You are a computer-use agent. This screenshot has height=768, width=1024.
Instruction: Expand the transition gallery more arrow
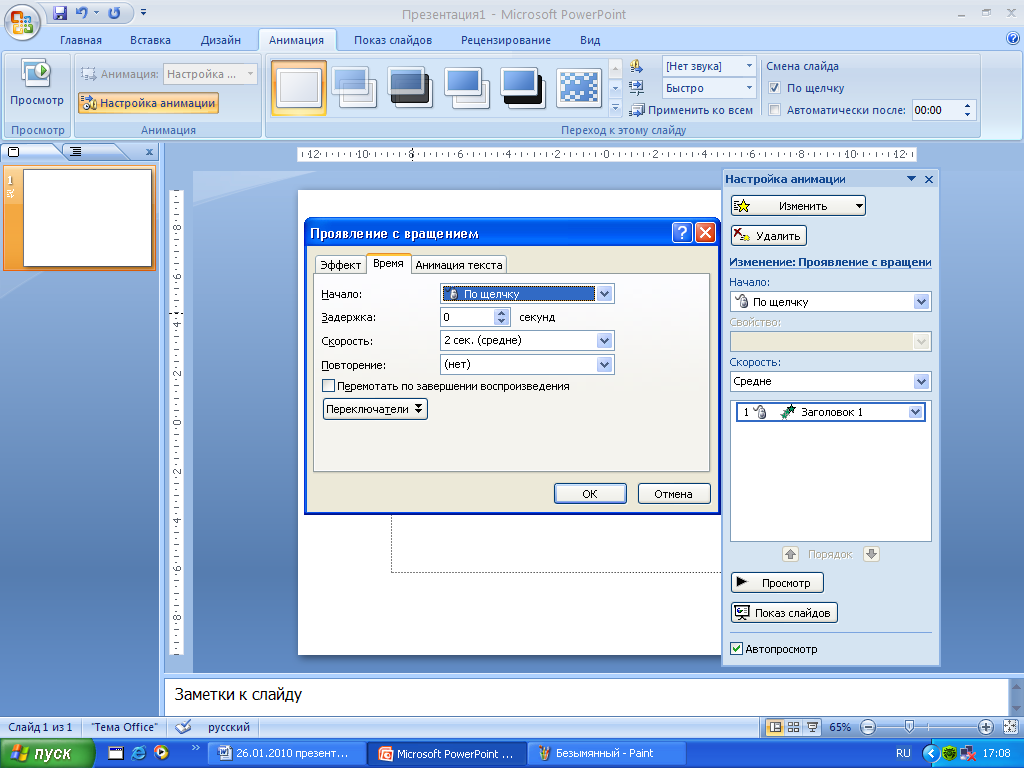coord(615,108)
